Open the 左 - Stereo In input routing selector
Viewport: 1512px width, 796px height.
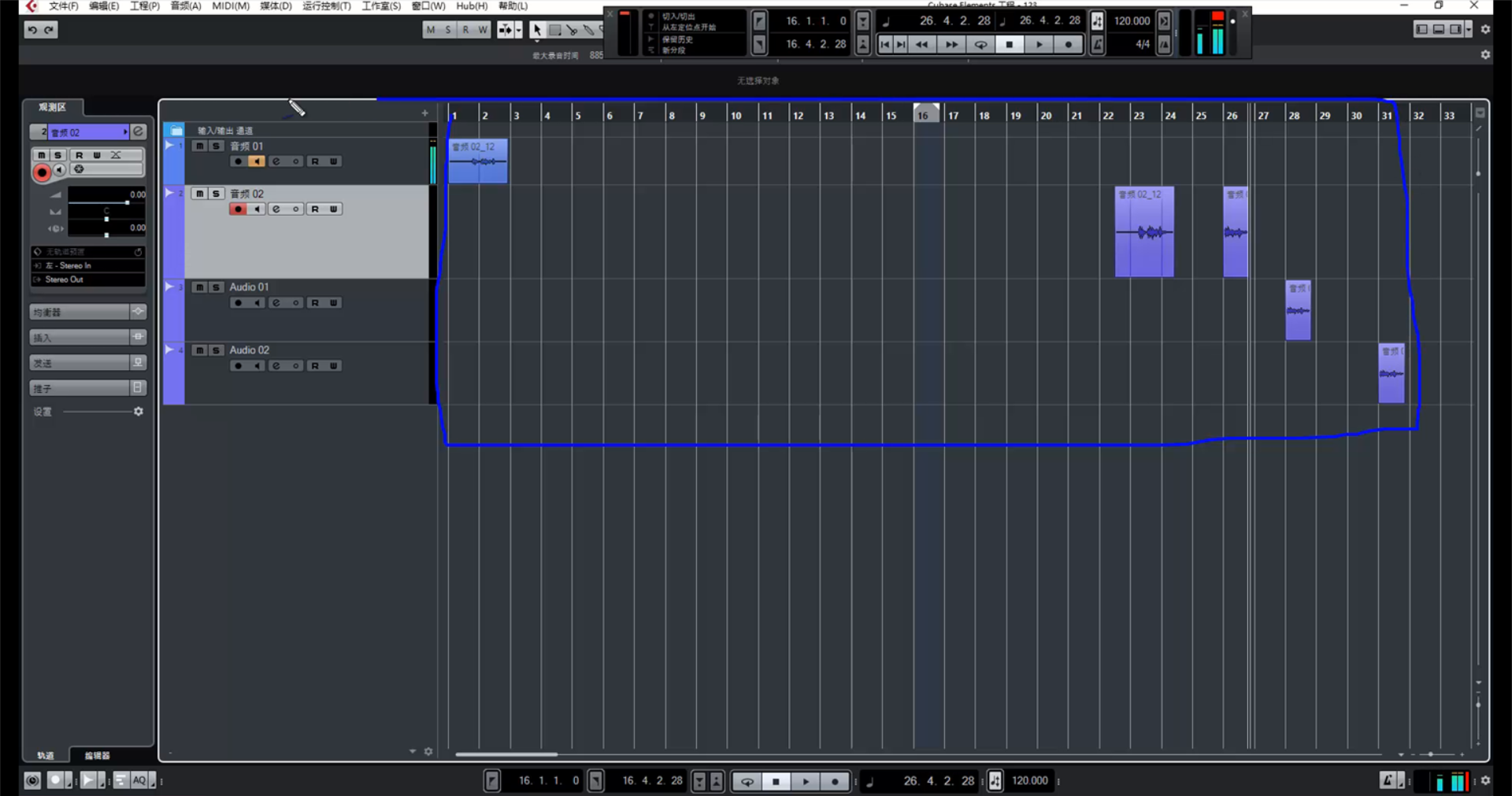(88, 265)
